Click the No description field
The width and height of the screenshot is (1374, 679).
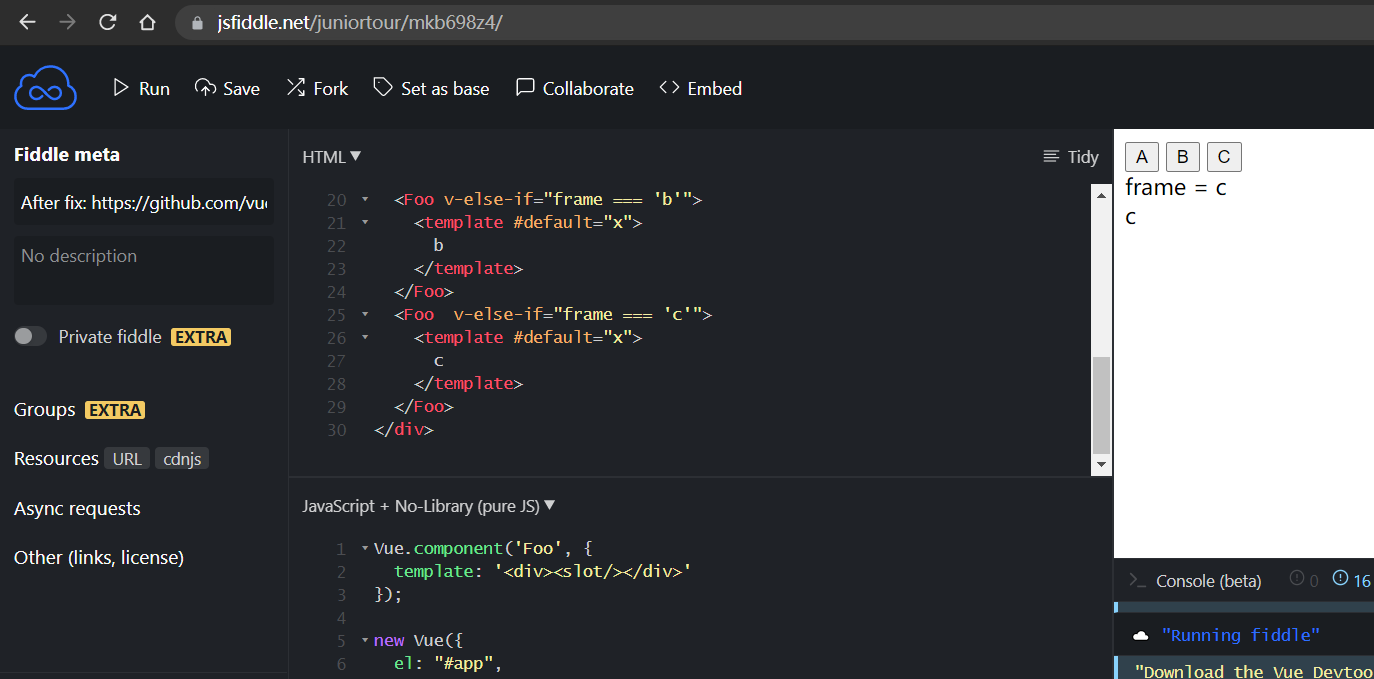pyautogui.click(x=144, y=270)
